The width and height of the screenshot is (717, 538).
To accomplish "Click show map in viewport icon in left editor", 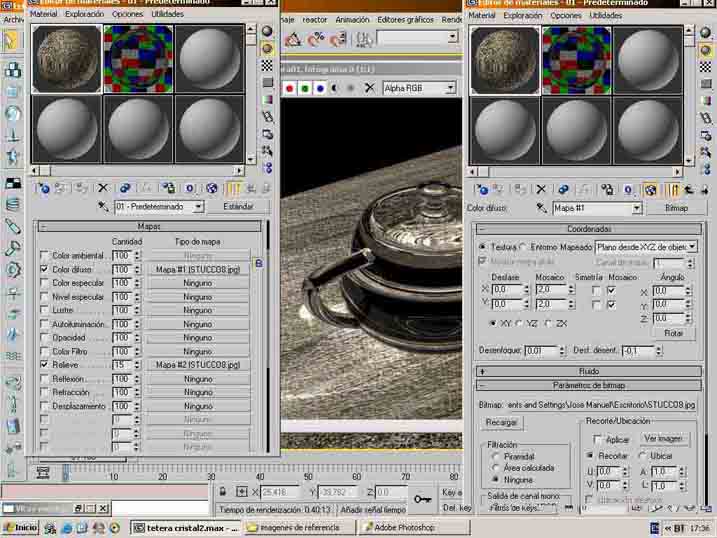I will coord(211,188).
